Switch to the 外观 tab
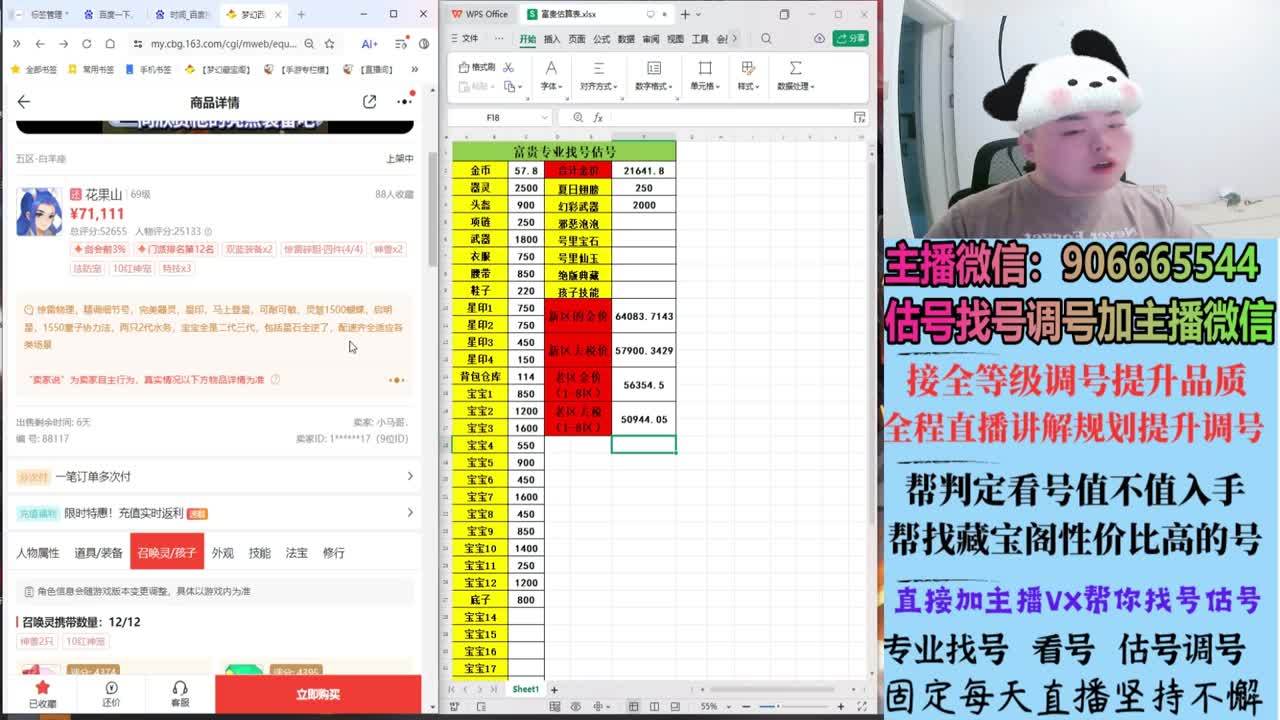The image size is (1280, 720). click(222, 552)
